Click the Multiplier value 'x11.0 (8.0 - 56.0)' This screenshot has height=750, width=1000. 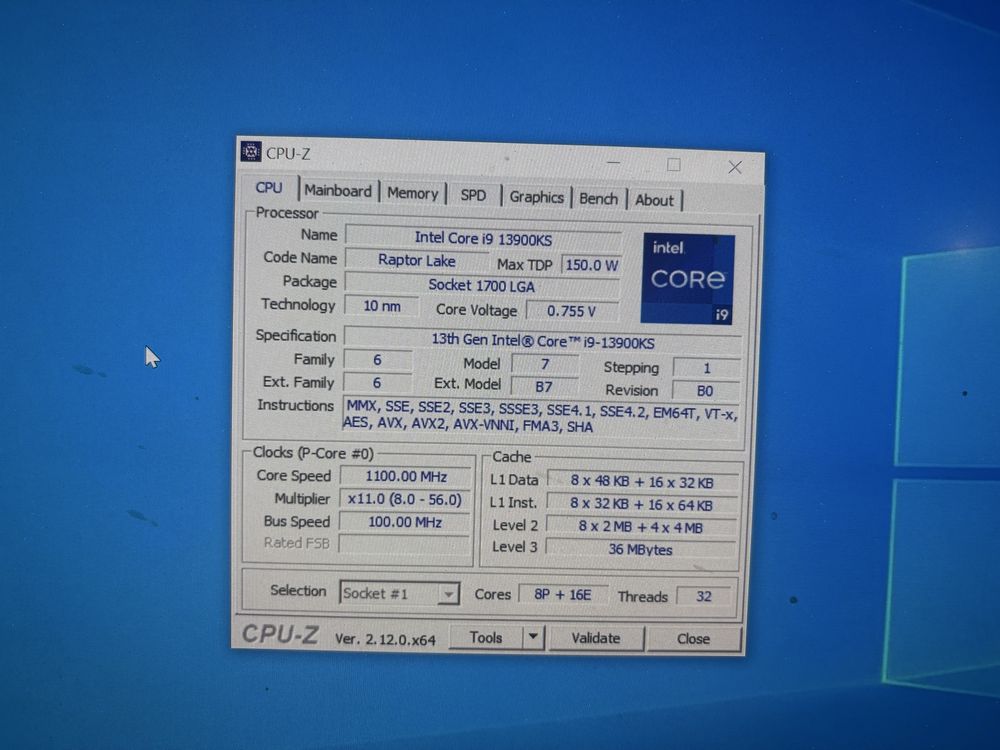coord(404,499)
